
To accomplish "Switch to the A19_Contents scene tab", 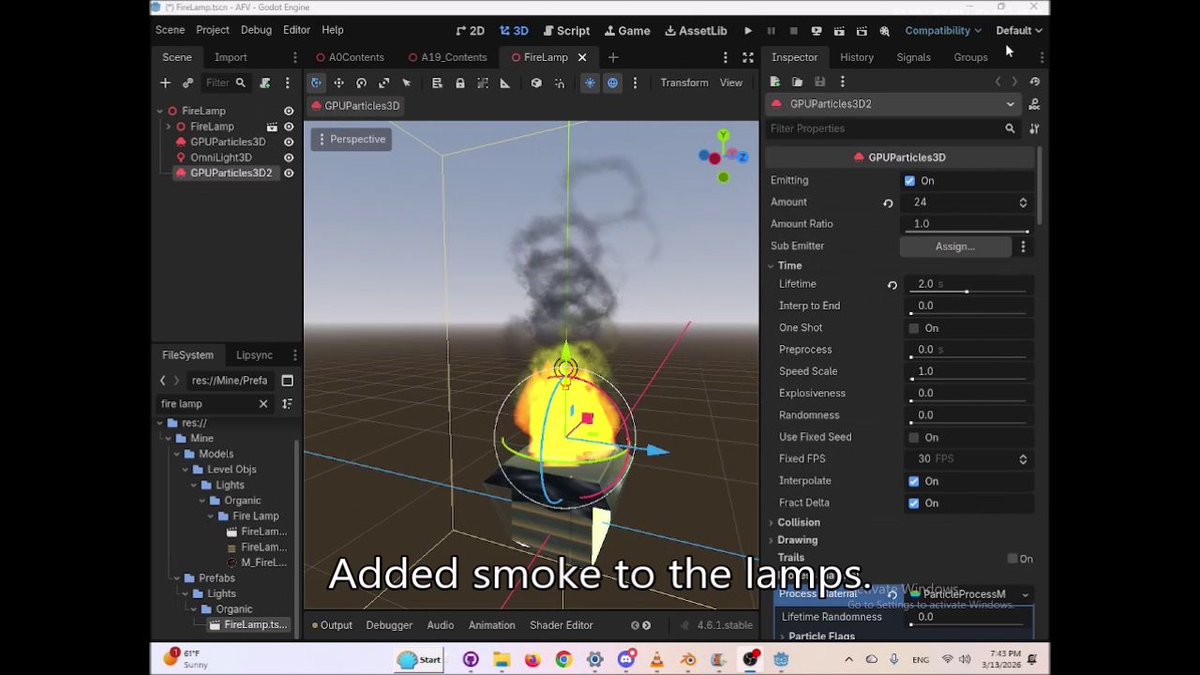I will tap(447, 58).
